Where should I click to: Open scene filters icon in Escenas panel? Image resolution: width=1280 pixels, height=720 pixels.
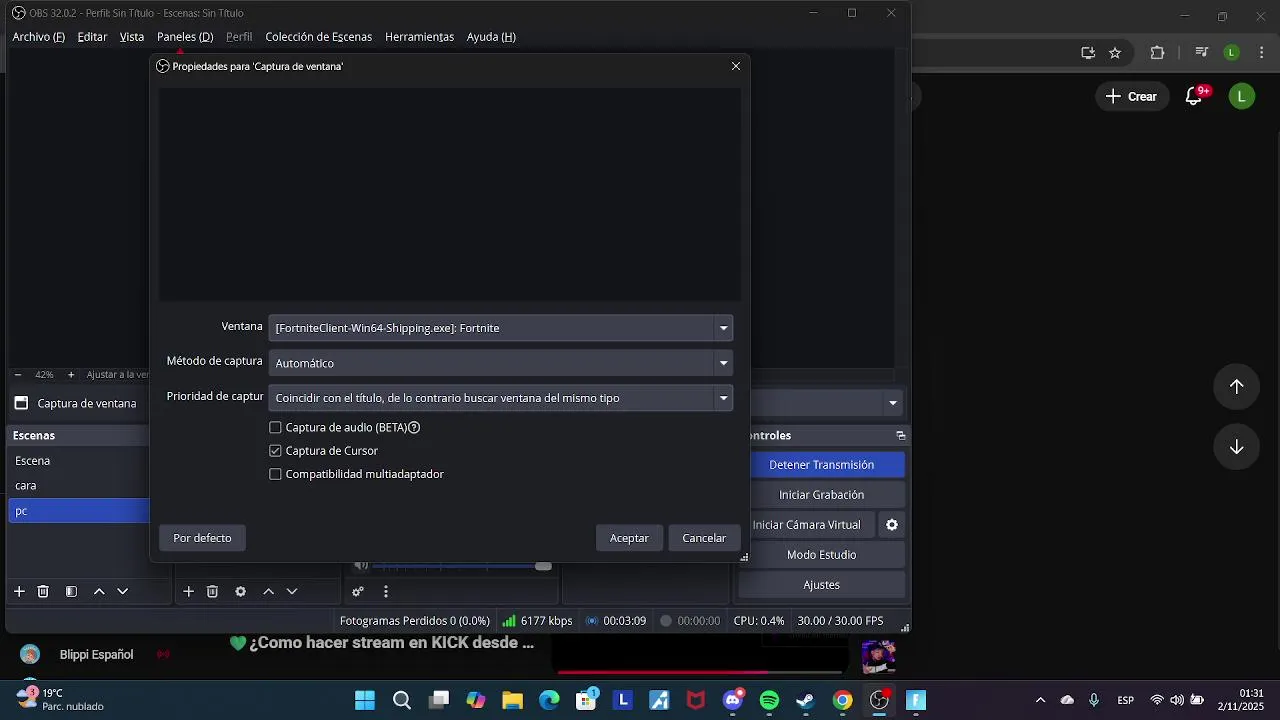tap(71, 591)
